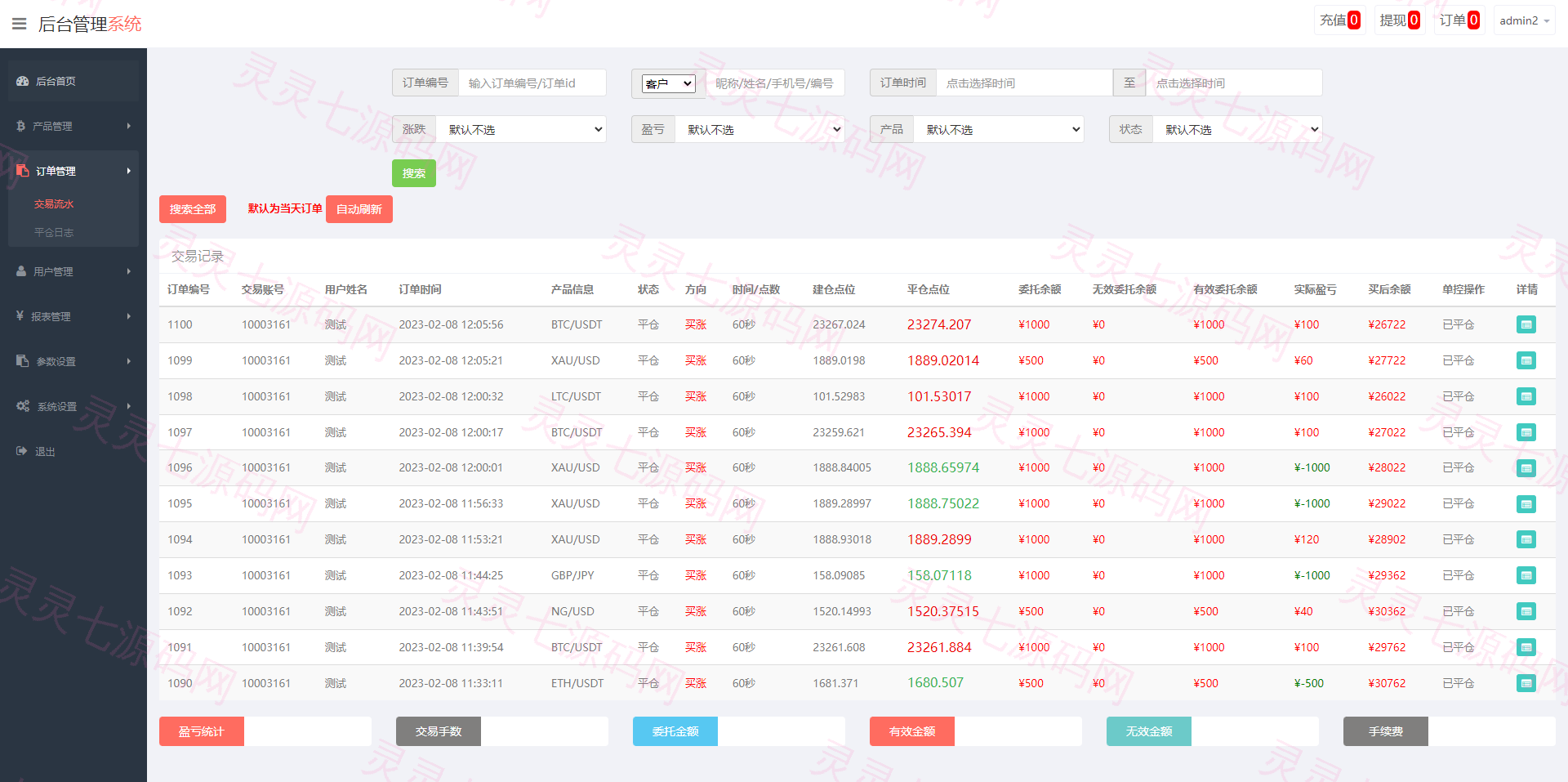Click the green 搜索 button

(x=414, y=173)
